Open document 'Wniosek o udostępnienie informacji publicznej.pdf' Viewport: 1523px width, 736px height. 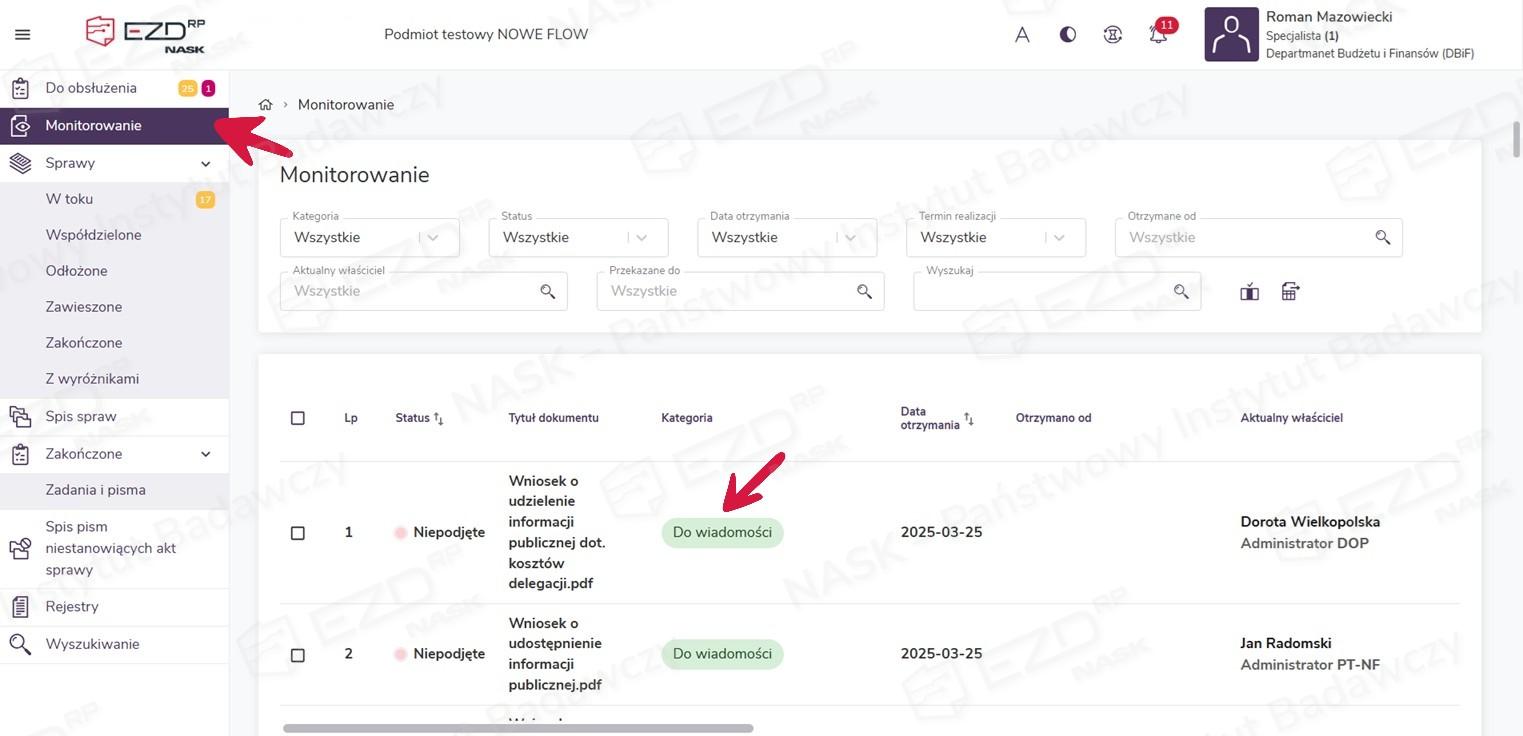point(555,654)
